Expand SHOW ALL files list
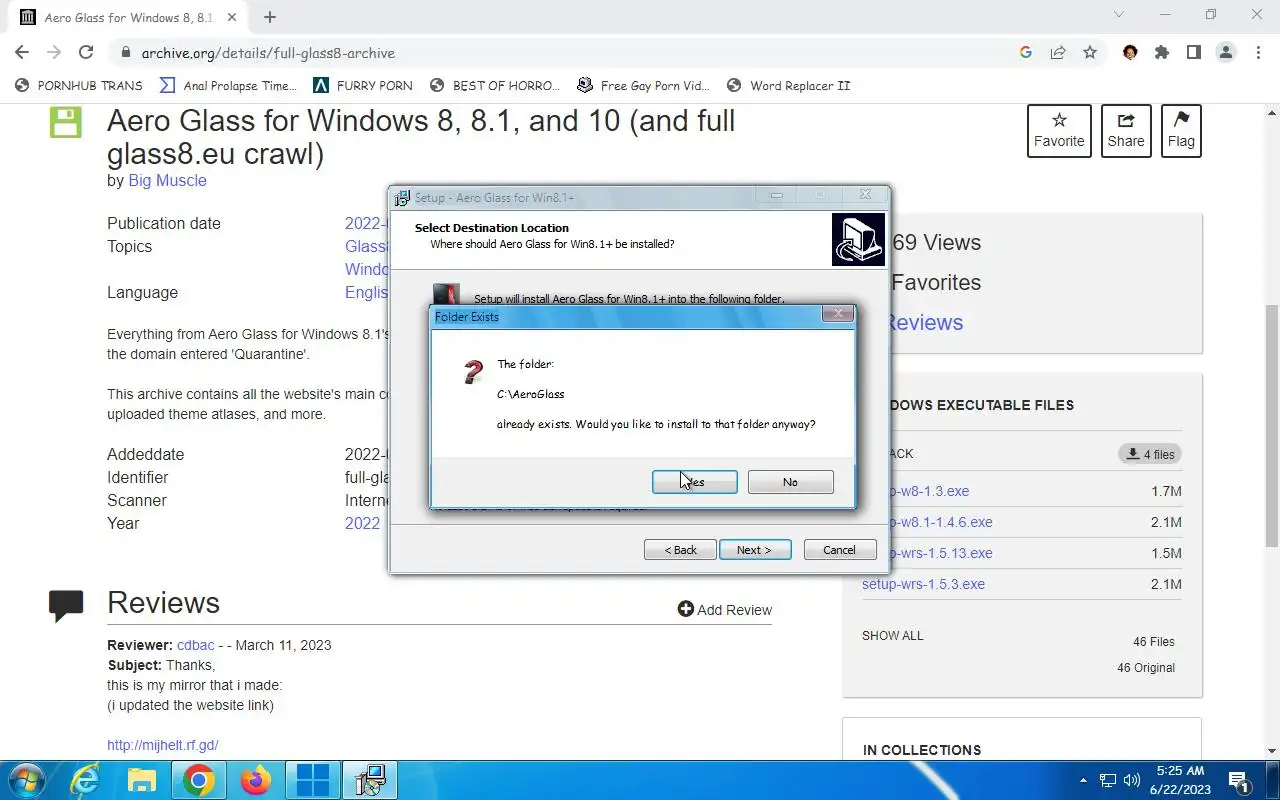 (893, 636)
